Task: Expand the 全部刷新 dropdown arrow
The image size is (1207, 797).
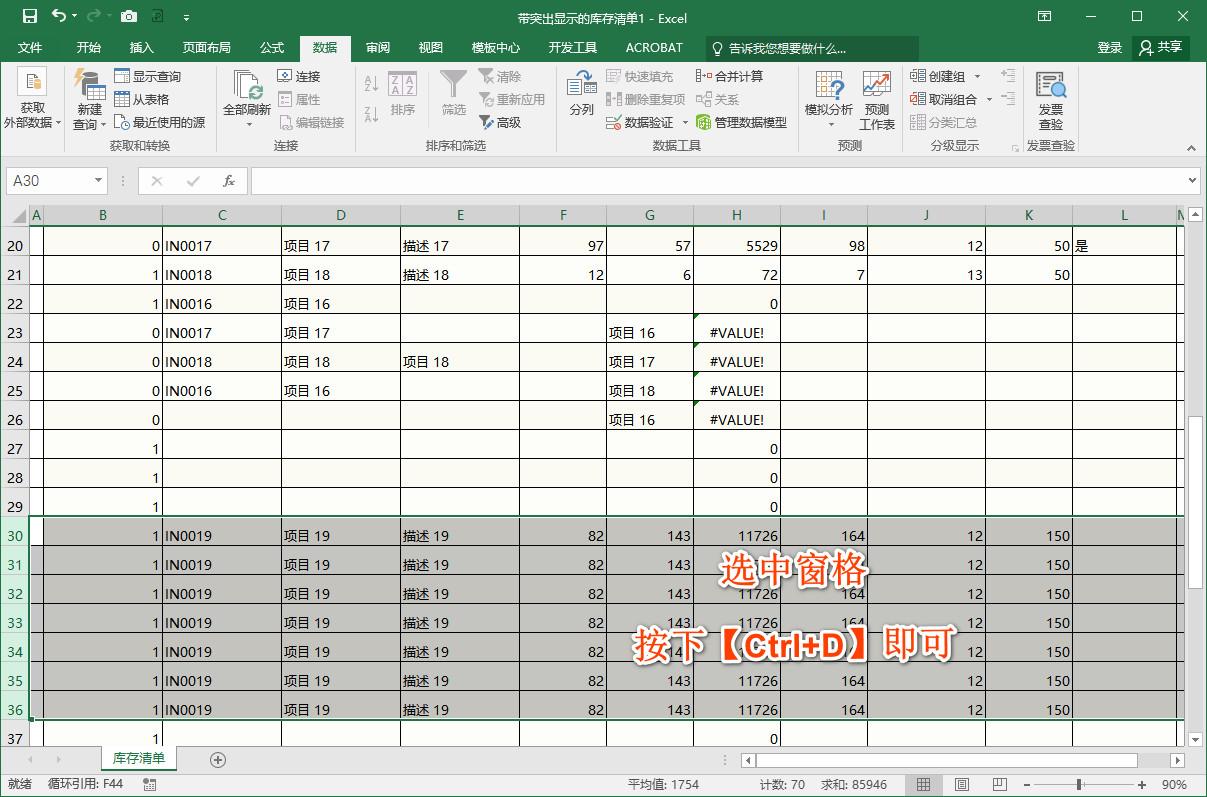Action: pyautogui.click(x=248, y=125)
